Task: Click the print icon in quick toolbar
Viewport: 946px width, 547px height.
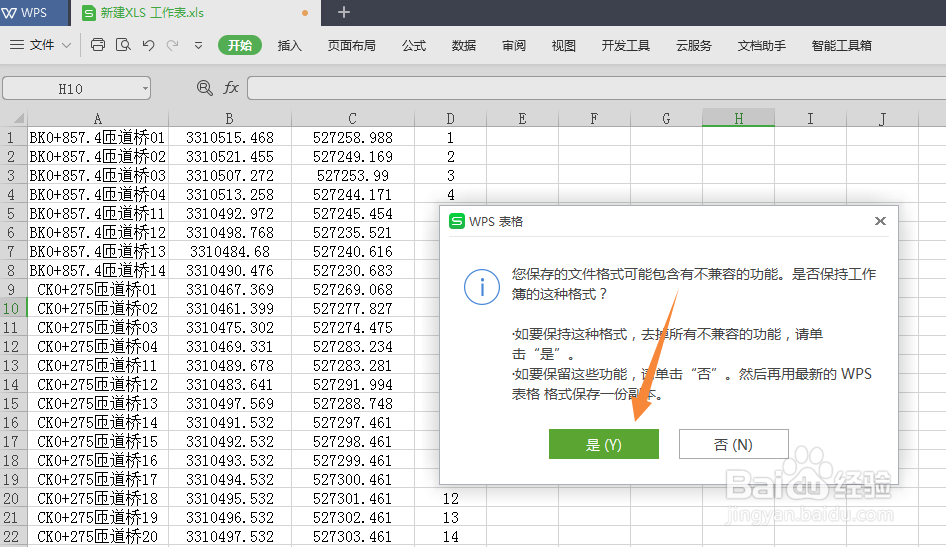Action: [98, 45]
